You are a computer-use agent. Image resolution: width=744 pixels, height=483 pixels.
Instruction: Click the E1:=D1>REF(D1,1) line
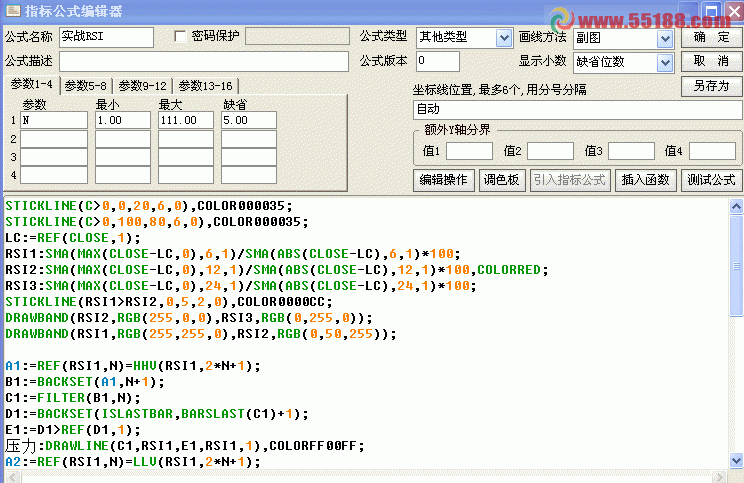coord(73,430)
